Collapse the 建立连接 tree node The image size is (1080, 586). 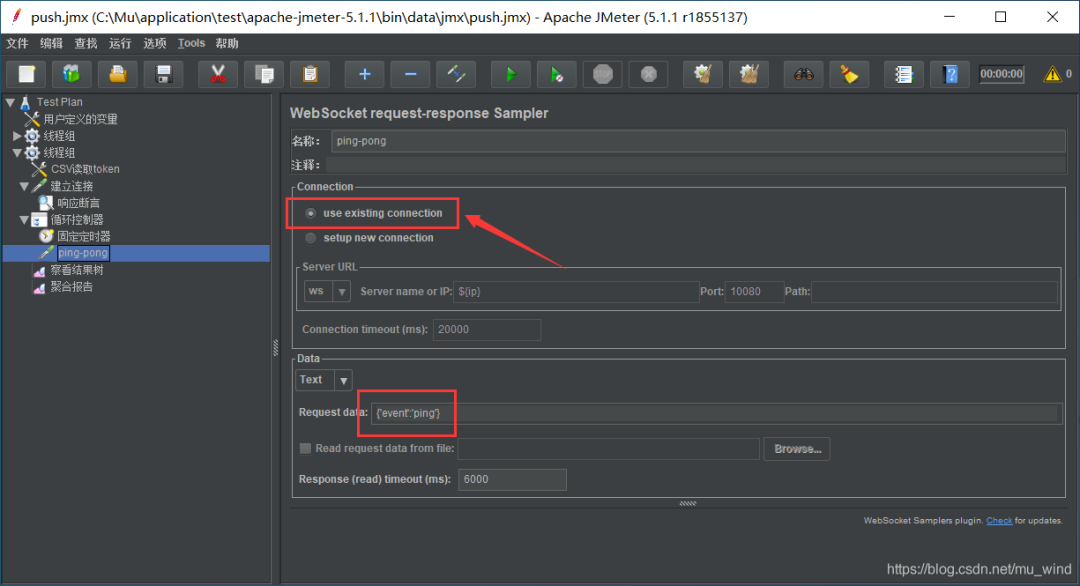pyautogui.click(x=24, y=187)
